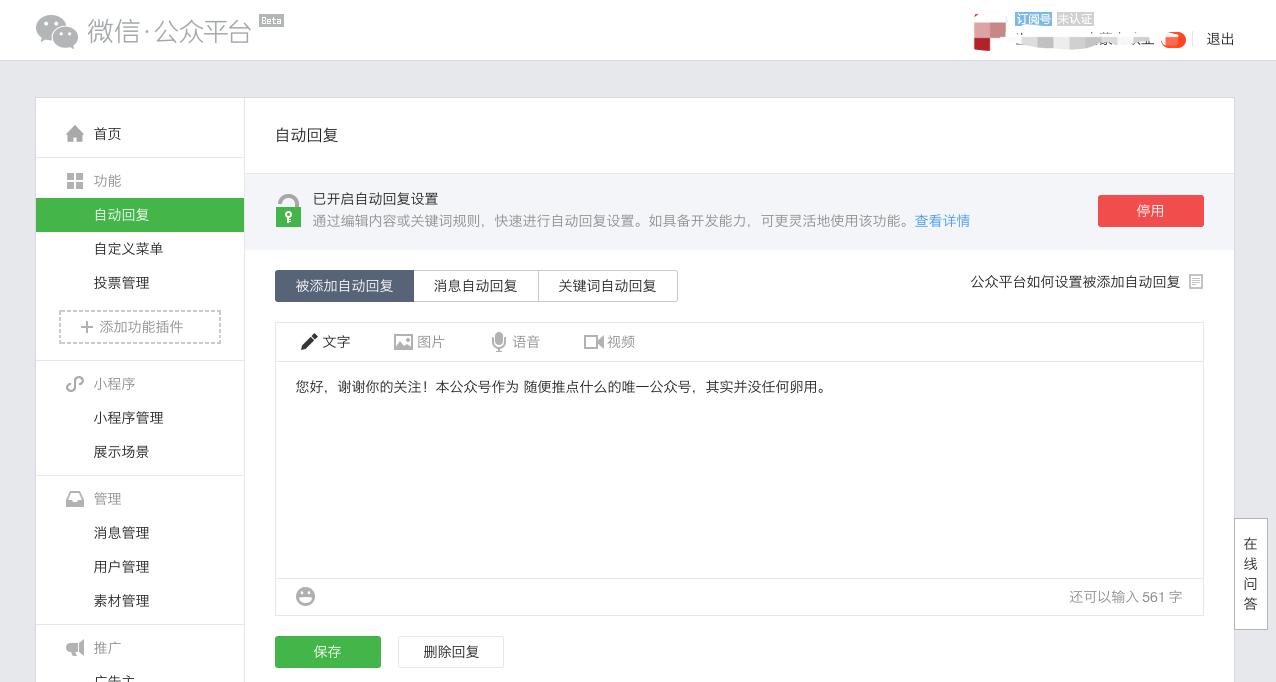Switch to the 关键词自动回复 tab
Viewport: 1276px width, 682px height.
[607, 286]
